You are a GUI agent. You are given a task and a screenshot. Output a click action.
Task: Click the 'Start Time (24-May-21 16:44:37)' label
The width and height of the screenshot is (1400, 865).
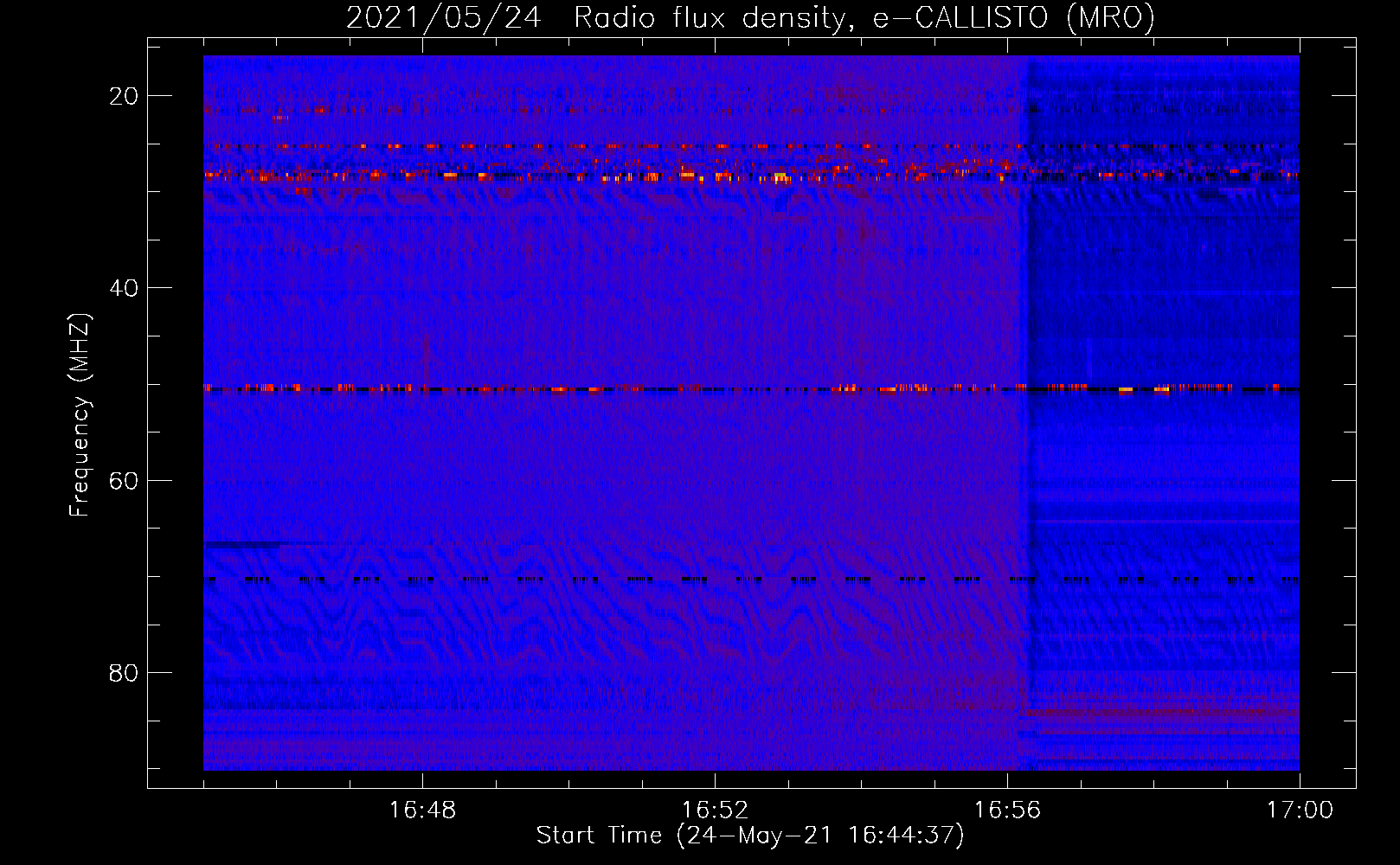[x=750, y=836]
